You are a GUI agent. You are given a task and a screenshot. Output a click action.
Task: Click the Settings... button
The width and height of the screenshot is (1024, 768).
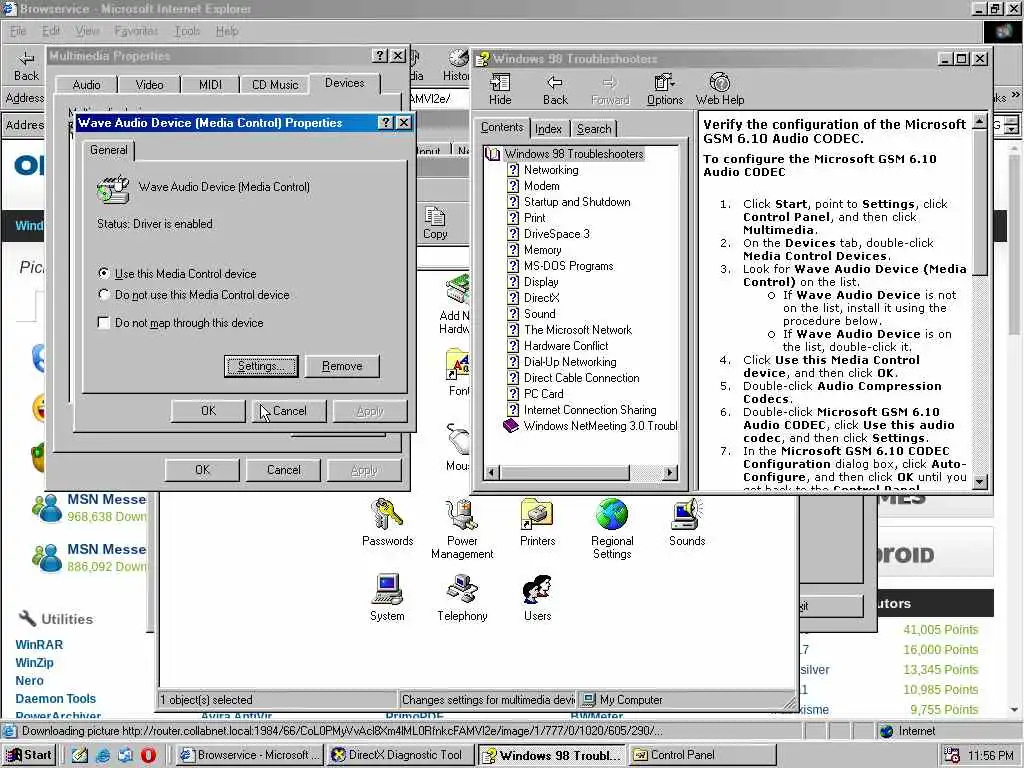[x=261, y=366]
